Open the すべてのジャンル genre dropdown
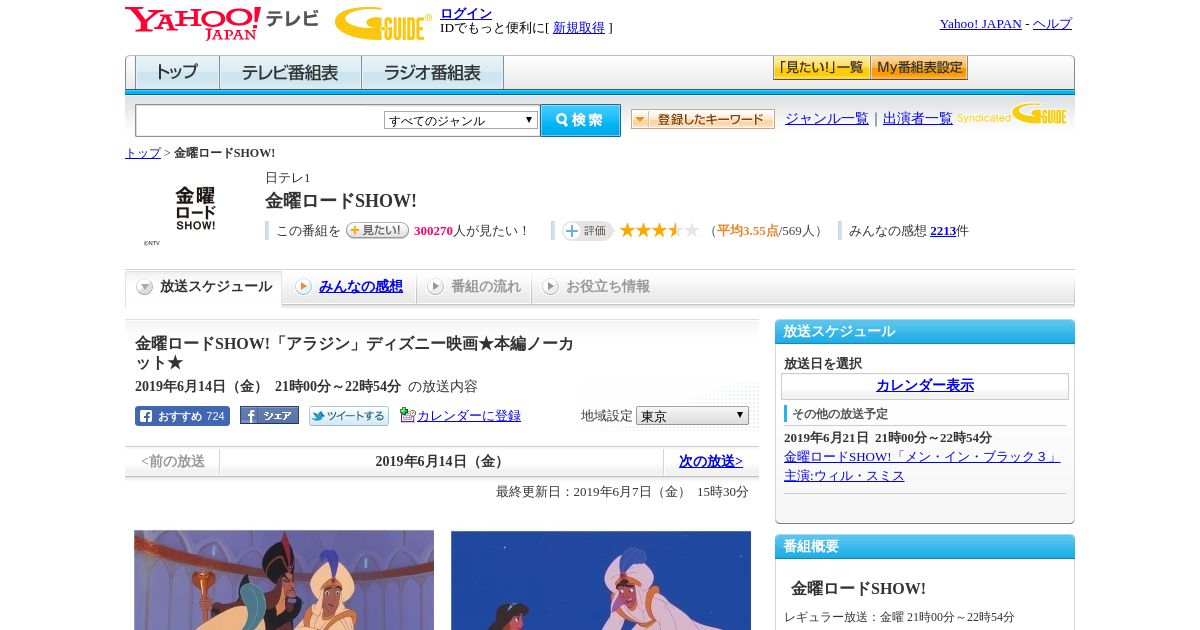 [461, 120]
